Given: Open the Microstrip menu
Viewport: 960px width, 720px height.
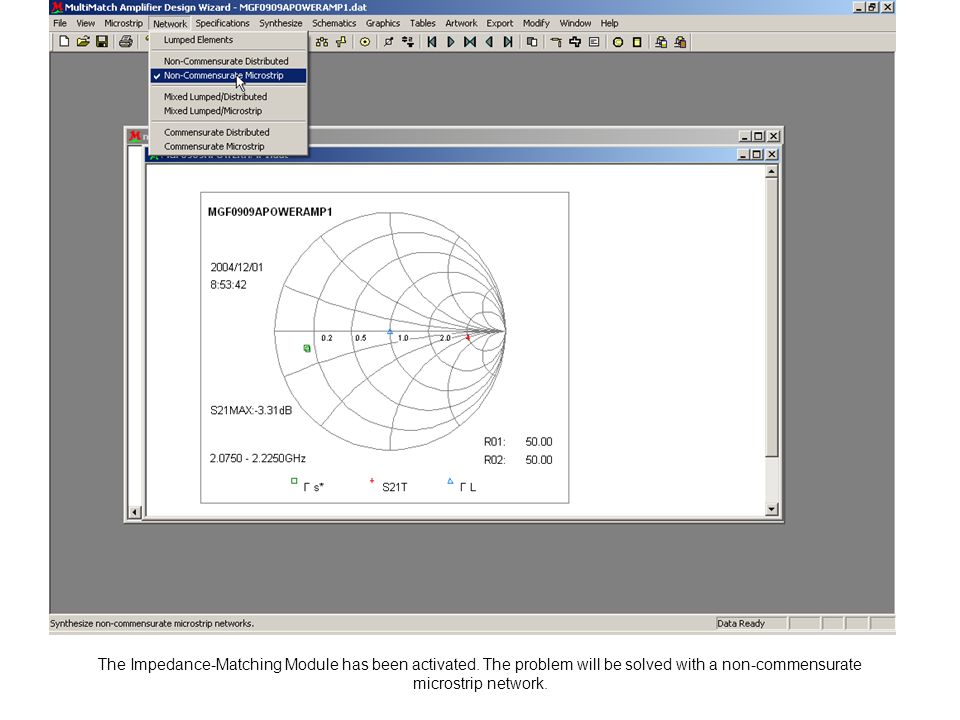Looking at the screenshot, I should tap(123, 23).
